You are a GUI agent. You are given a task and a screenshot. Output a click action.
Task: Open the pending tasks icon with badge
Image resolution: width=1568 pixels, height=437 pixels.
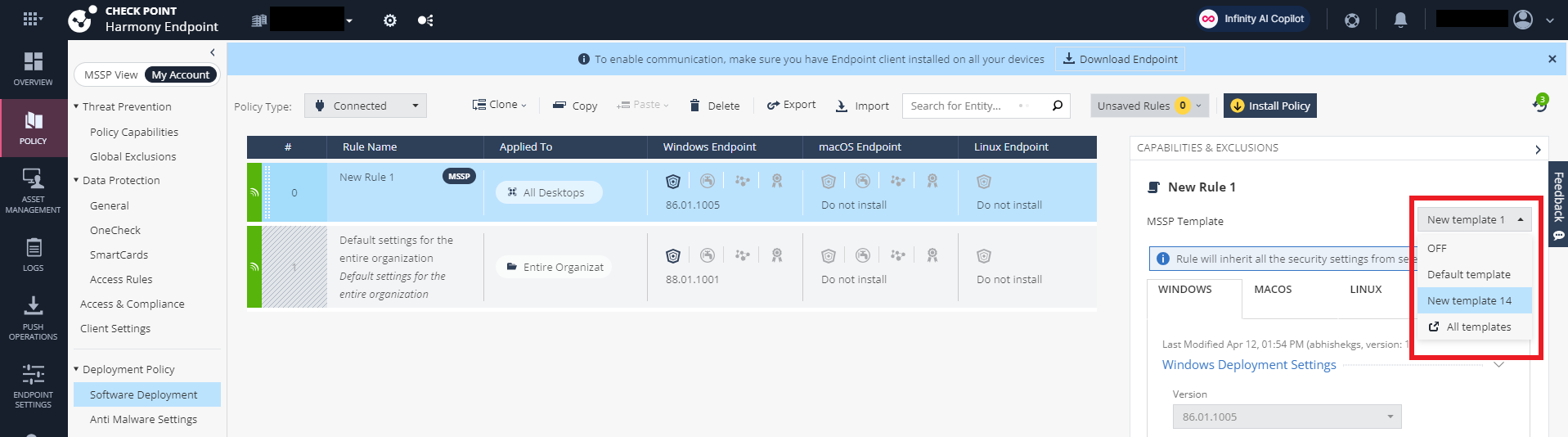[1539, 104]
